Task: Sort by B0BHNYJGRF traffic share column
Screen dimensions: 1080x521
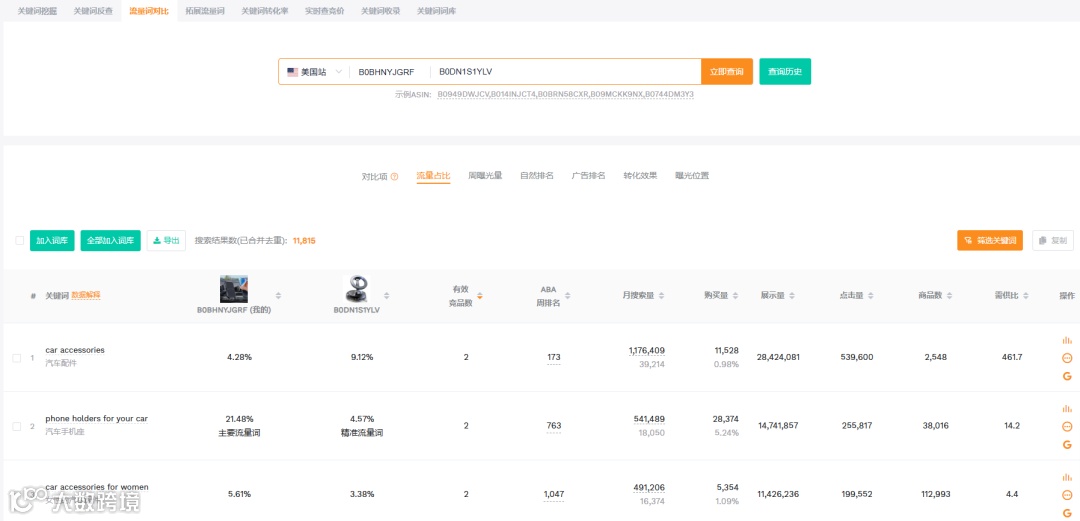Action: (x=278, y=296)
